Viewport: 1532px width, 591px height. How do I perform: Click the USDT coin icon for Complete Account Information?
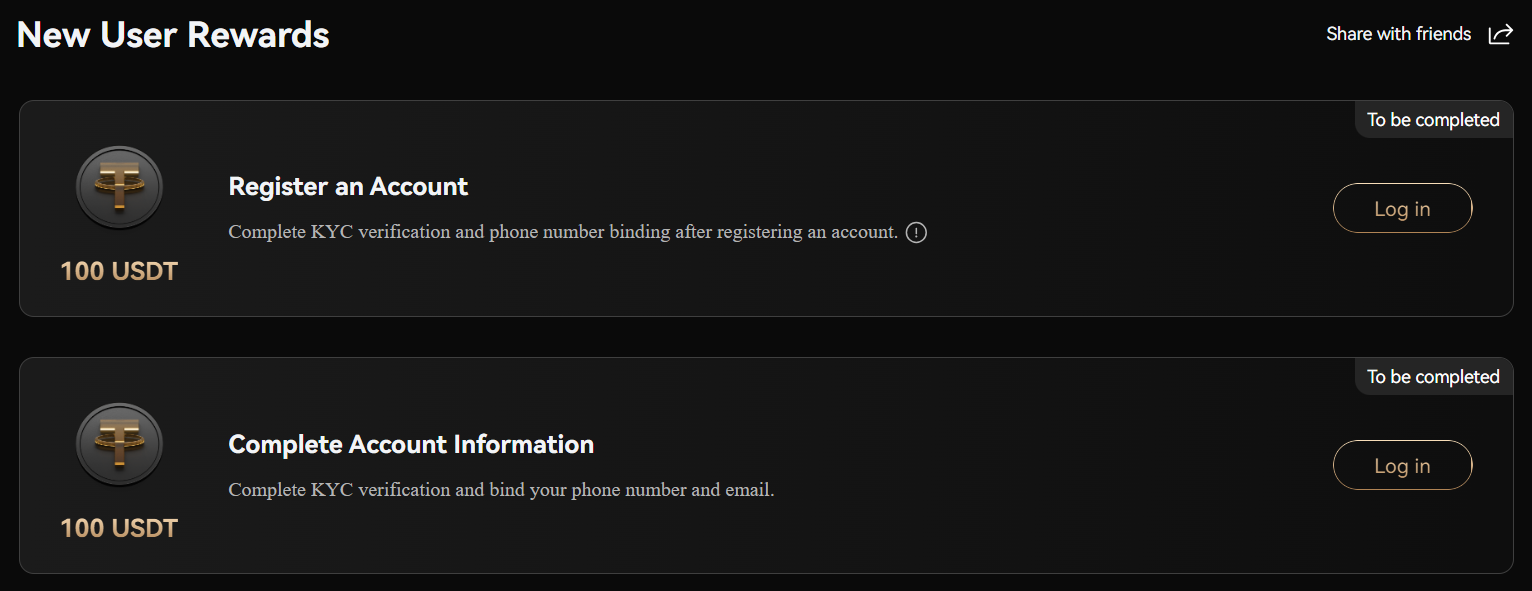(x=119, y=445)
